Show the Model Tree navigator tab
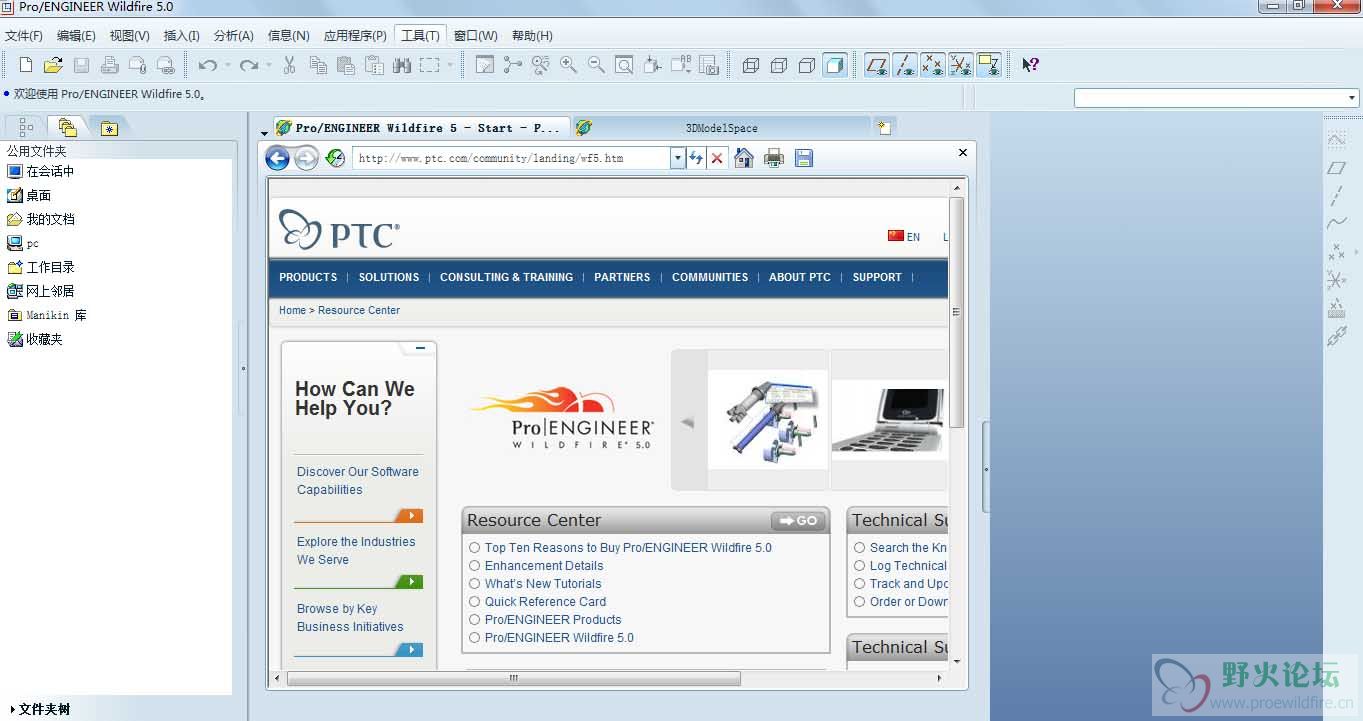The height and width of the screenshot is (721, 1363). [27, 127]
